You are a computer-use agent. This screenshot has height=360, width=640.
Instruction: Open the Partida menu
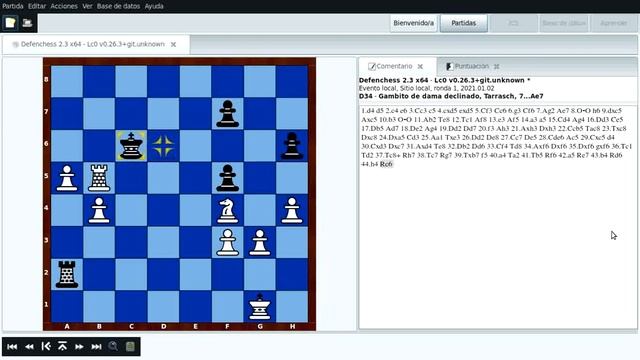point(13,6)
